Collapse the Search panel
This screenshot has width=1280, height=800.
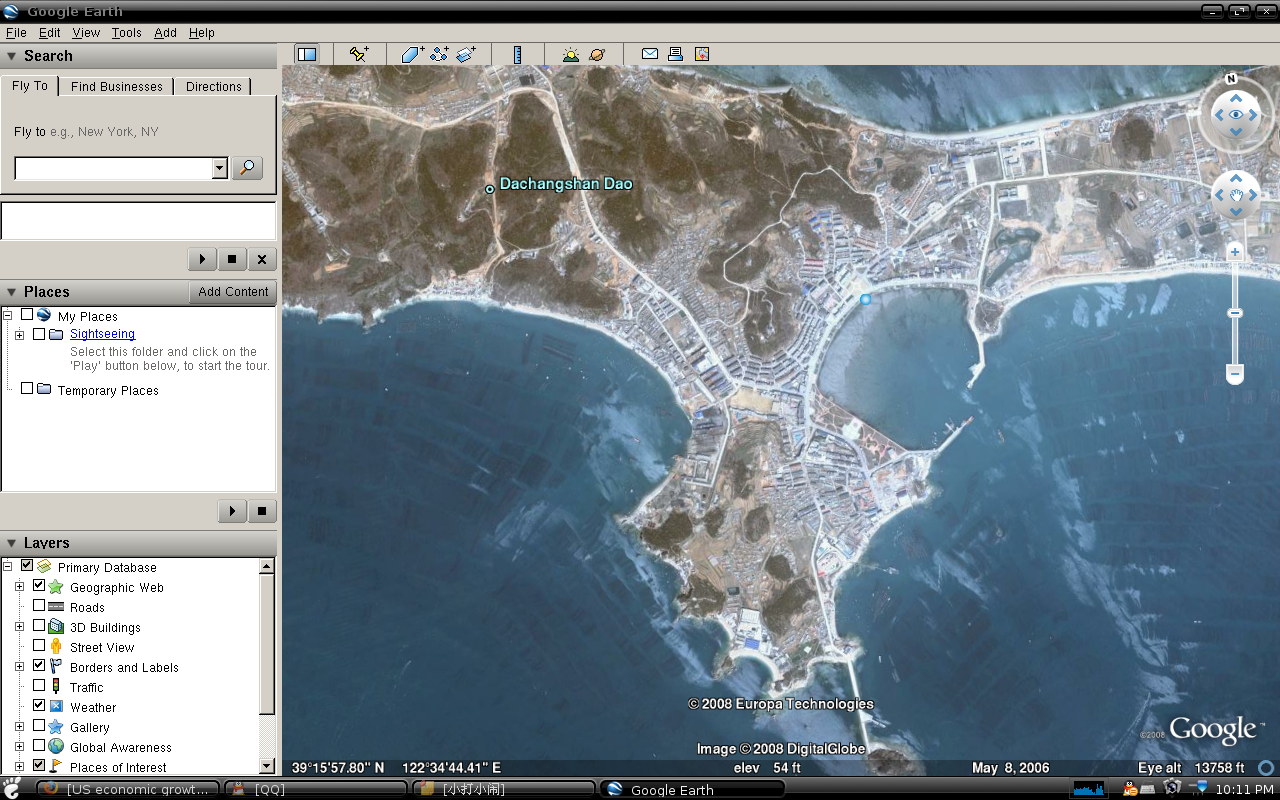click(x=12, y=56)
